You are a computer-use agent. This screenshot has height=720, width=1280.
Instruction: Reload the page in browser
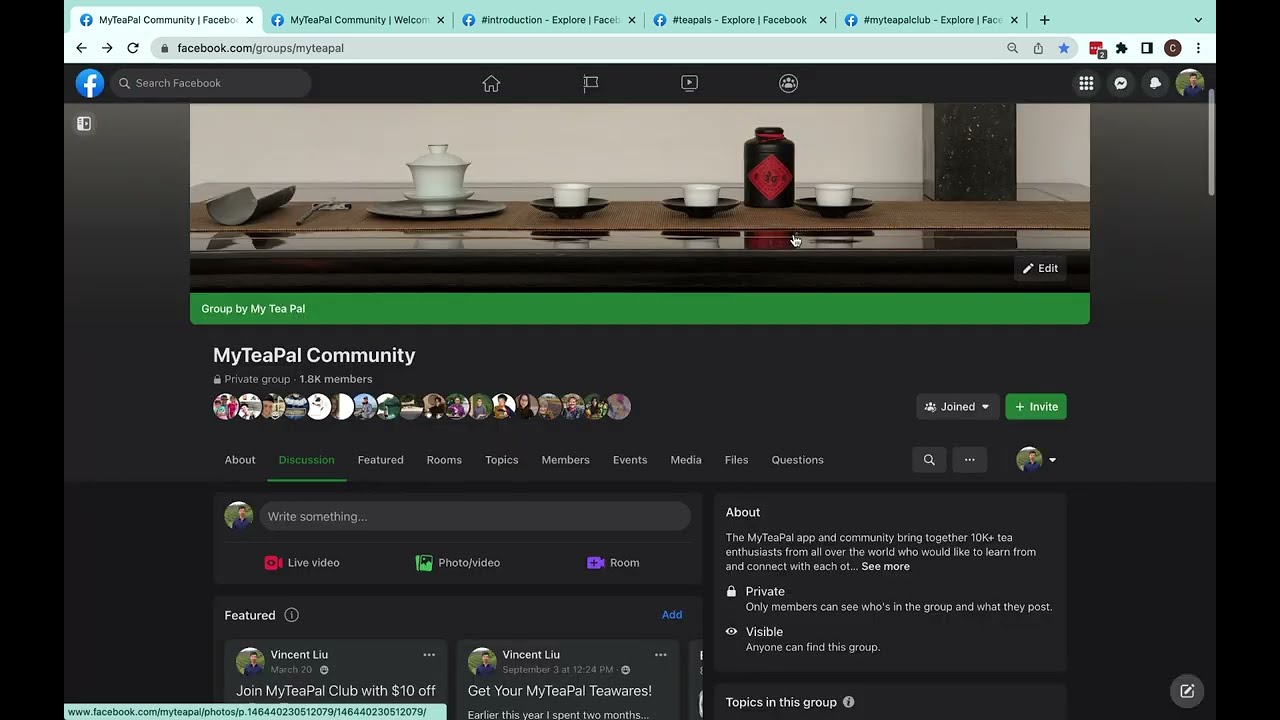pos(133,48)
